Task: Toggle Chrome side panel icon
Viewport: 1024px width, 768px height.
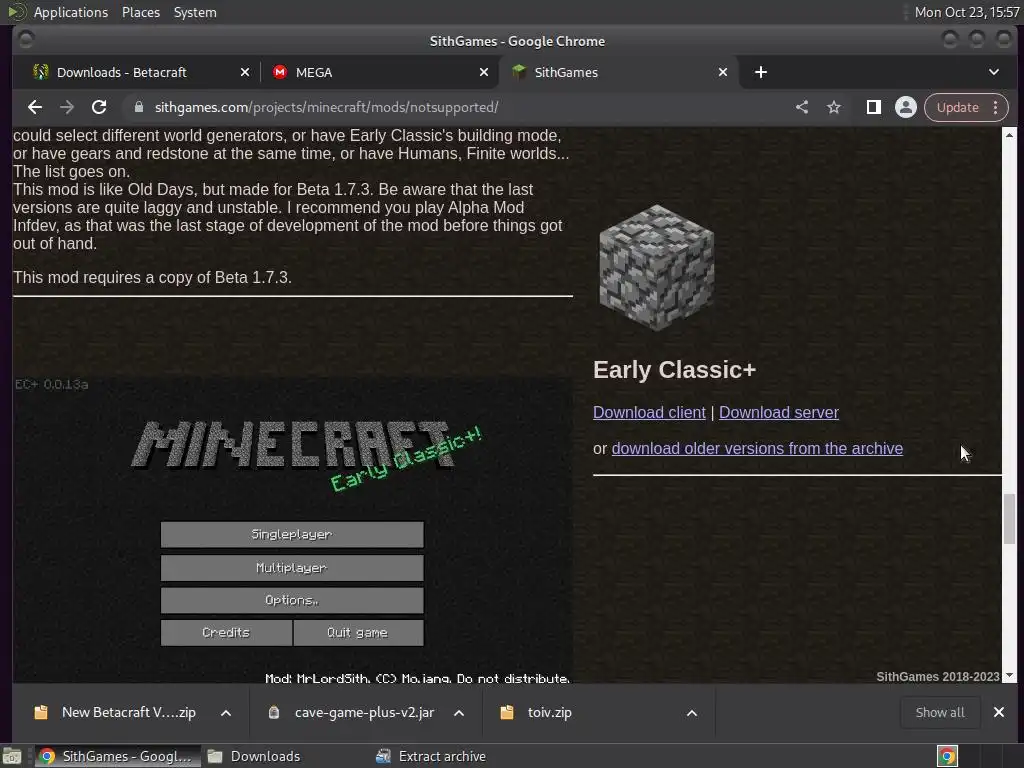Action: click(x=874, y=107)
